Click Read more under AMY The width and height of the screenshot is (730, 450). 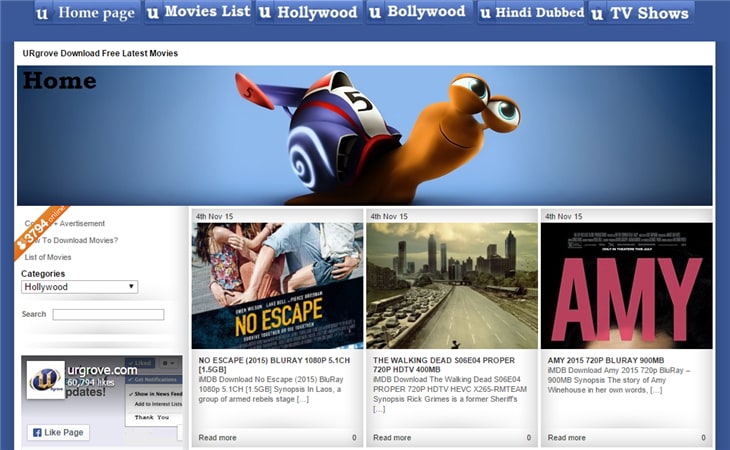tap(567, 437)
